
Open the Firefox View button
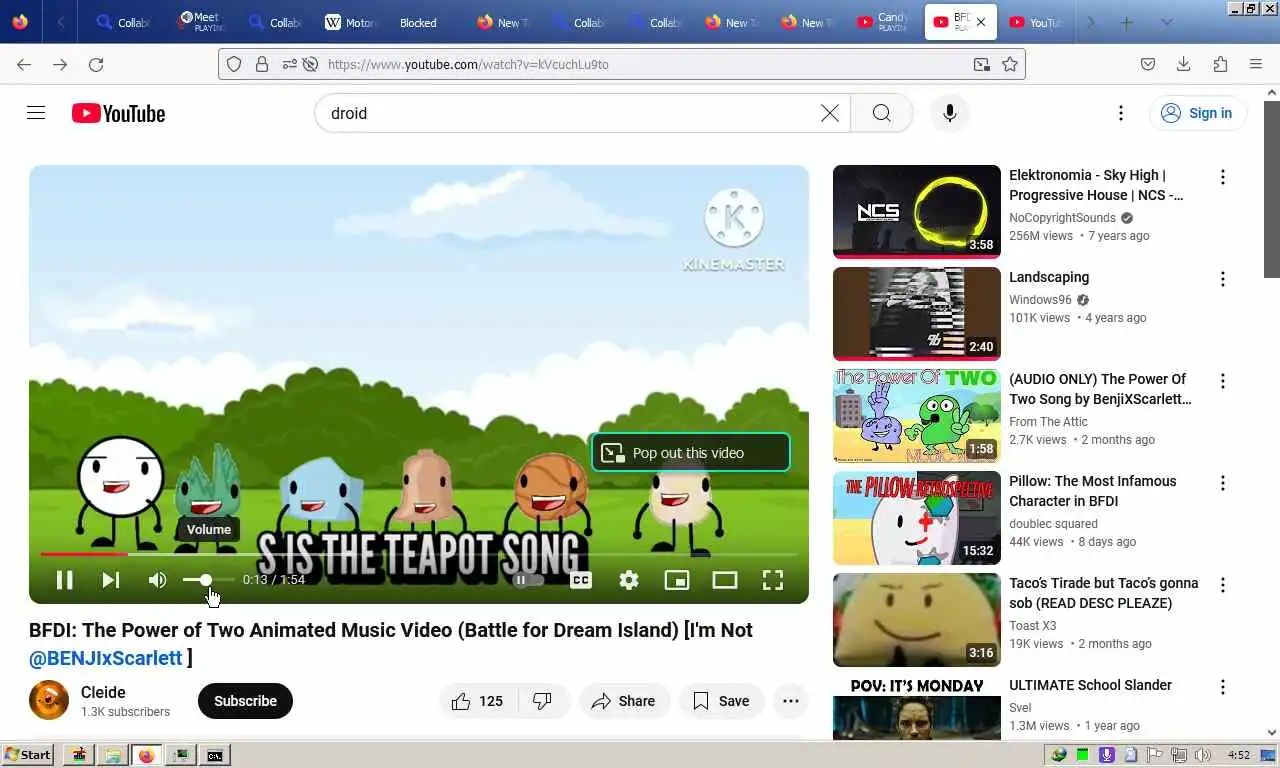(20, 22)
